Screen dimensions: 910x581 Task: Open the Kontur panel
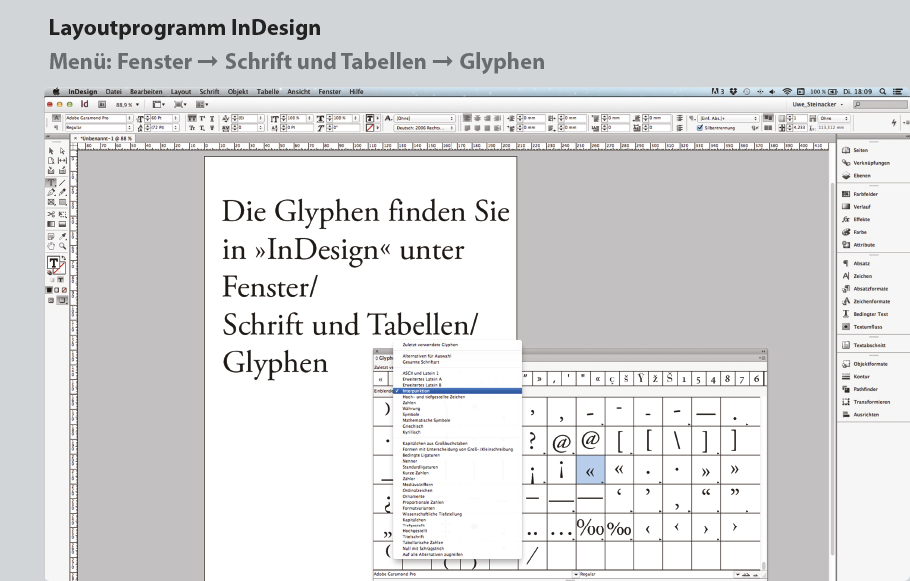856,377
